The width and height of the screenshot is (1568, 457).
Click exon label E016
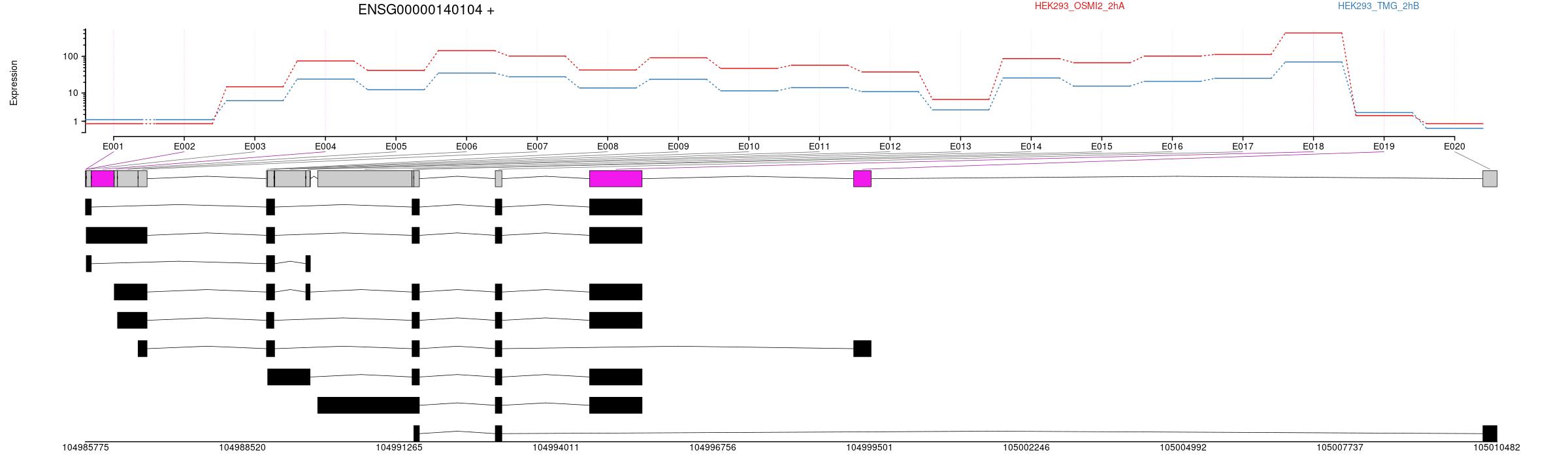click(x=1172, y=147)
